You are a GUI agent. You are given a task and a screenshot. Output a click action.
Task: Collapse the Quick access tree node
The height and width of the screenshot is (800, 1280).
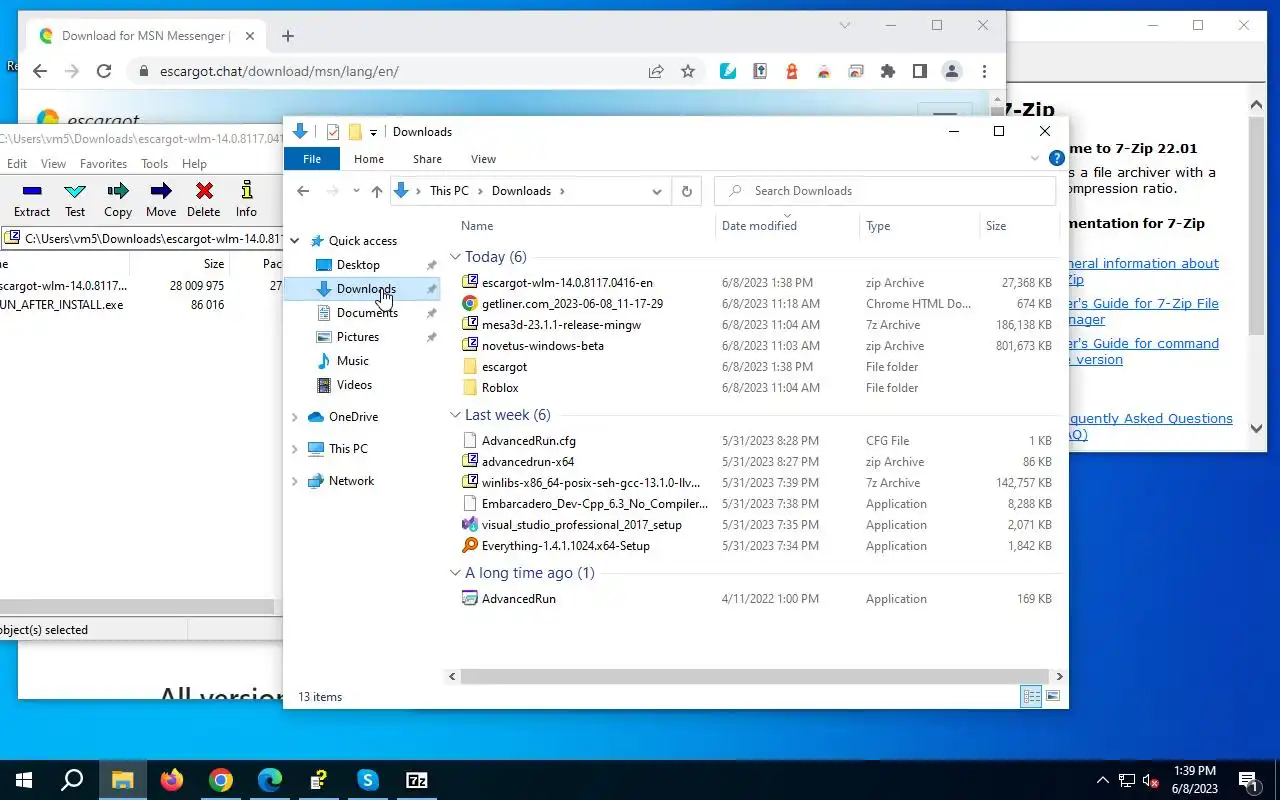pyautogui.click(x=295, y=241)
